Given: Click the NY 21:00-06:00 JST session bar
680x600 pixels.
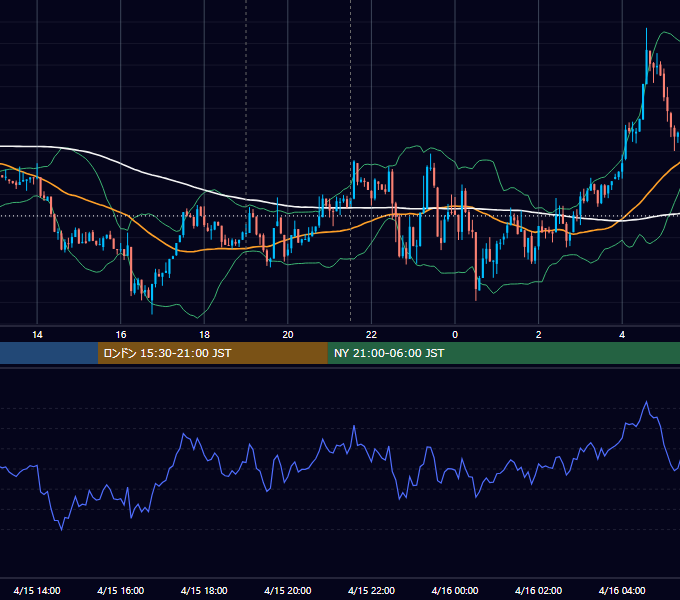Looking at the screenshot, I should 503,353.
